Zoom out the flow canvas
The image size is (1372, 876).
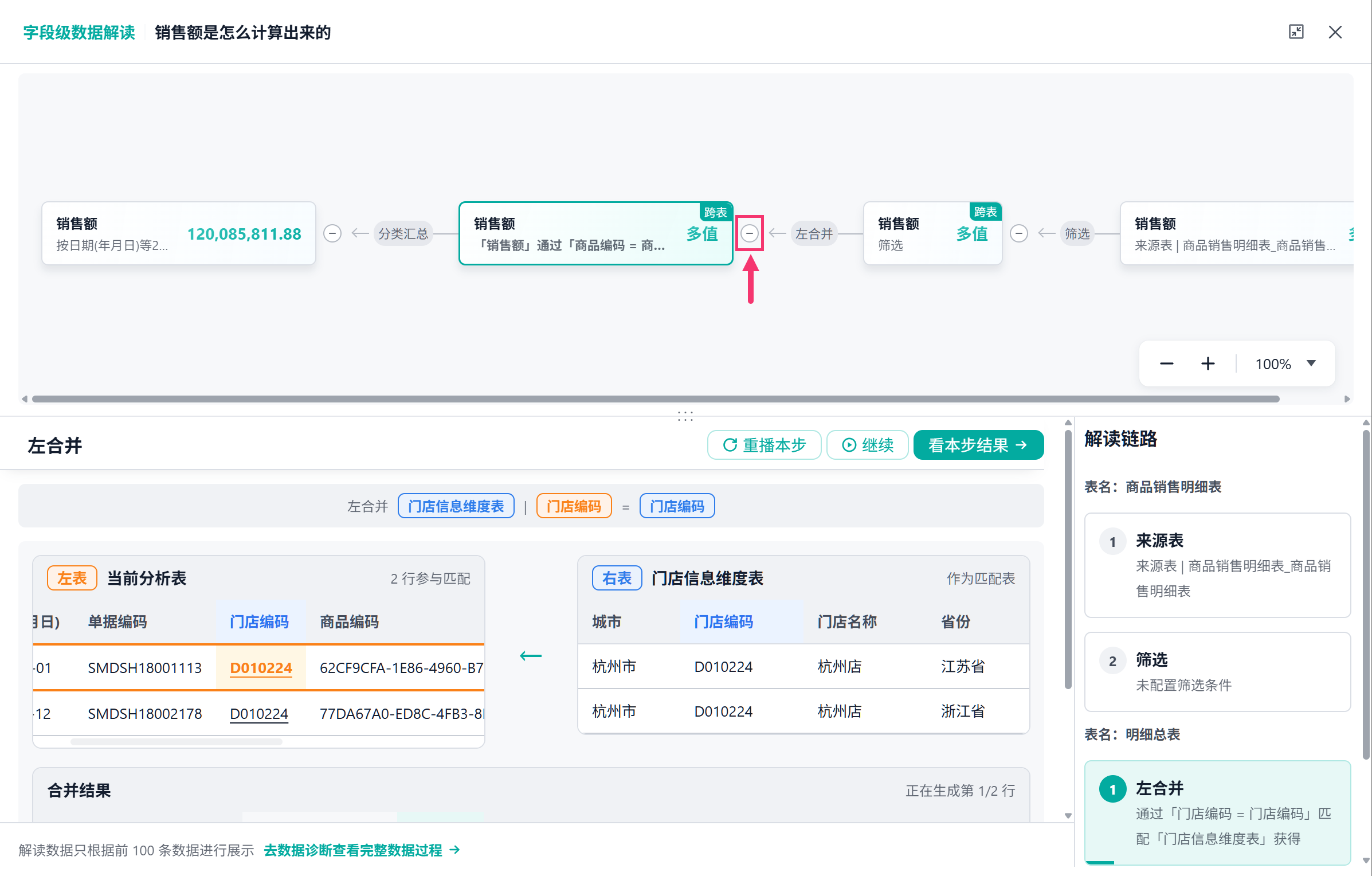tap(1167, 364)
